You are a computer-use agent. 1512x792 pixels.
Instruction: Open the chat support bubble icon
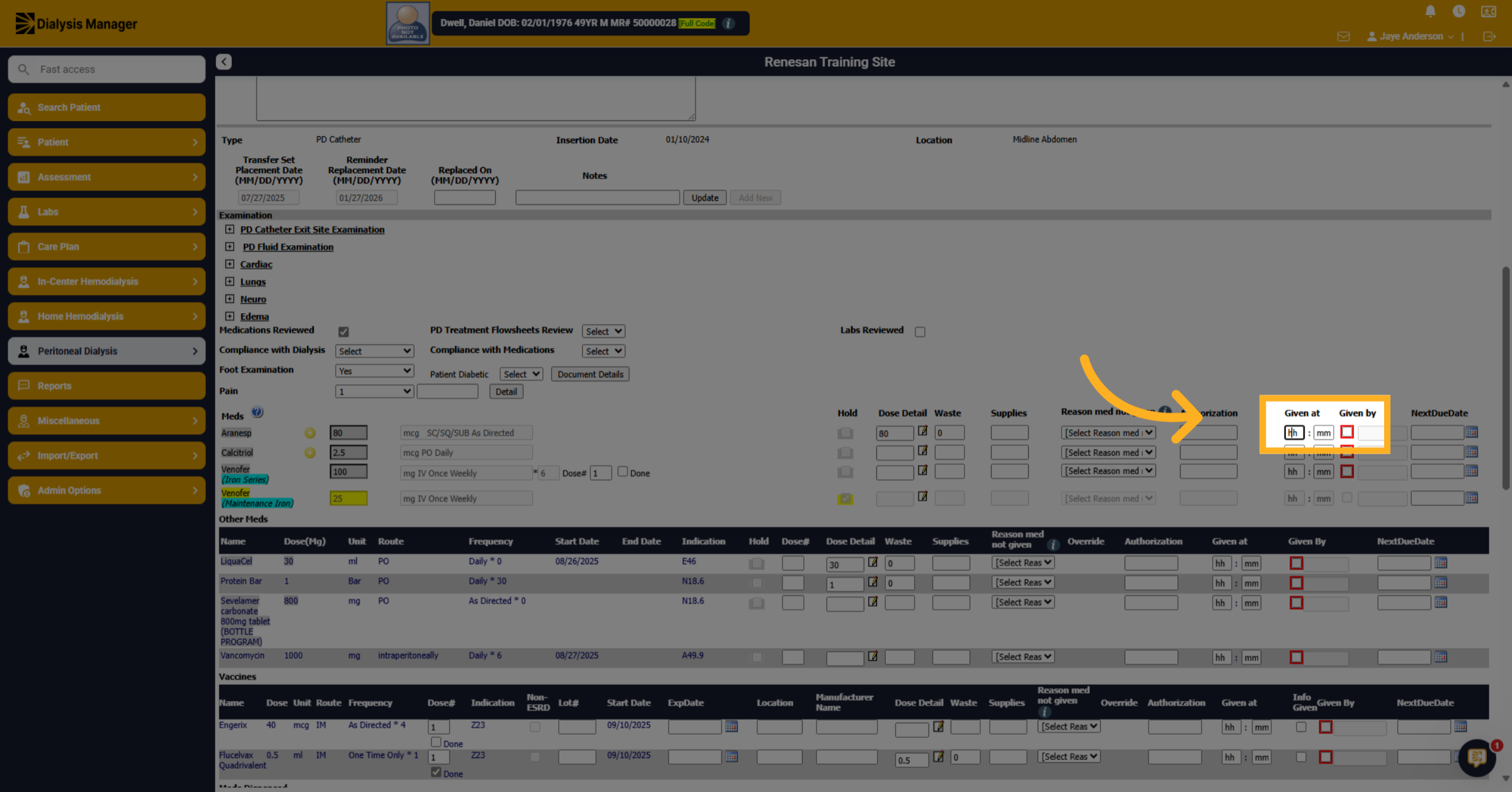(x=1477, y=757)
